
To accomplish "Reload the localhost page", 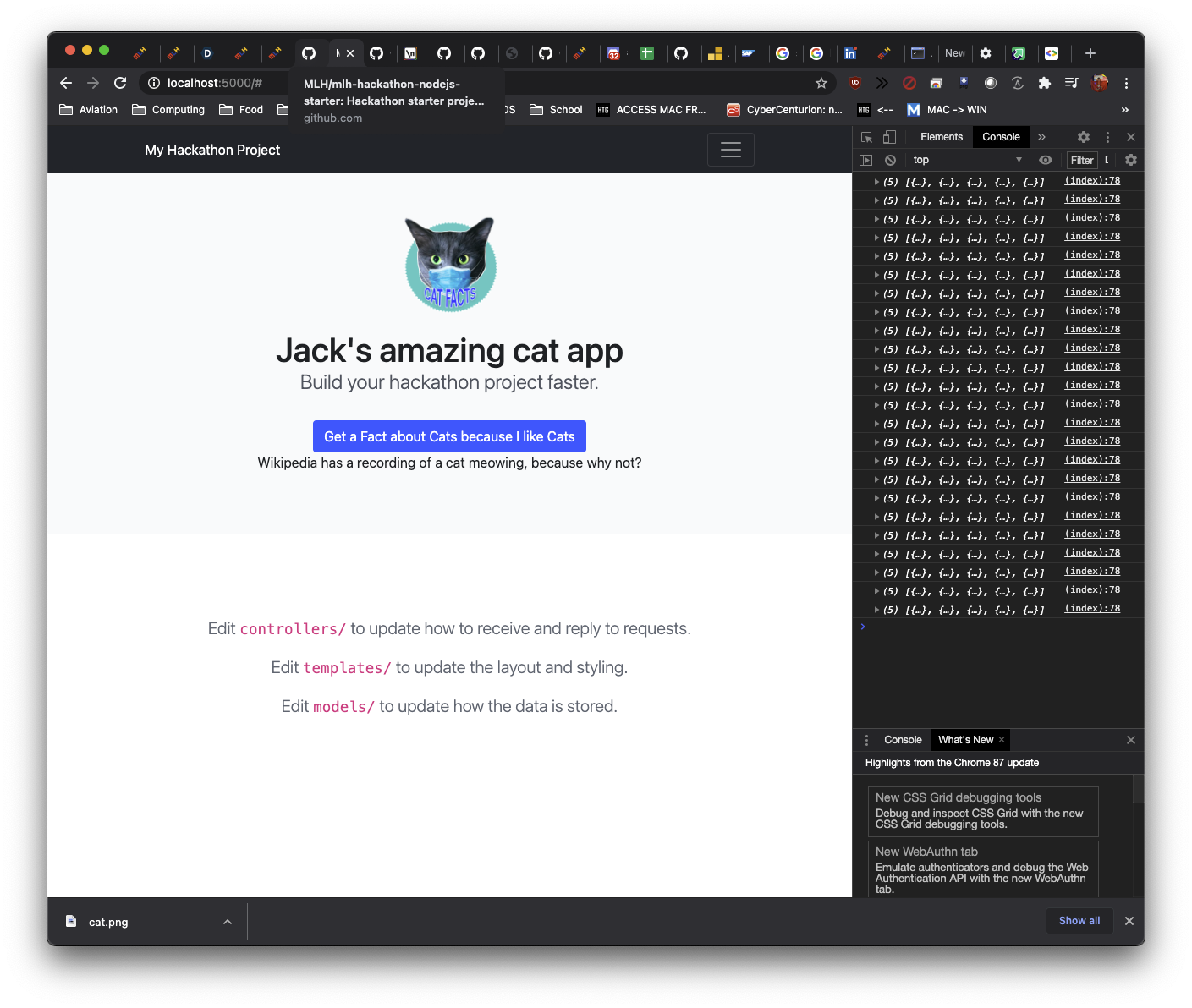I will click(x=120, y=83).
